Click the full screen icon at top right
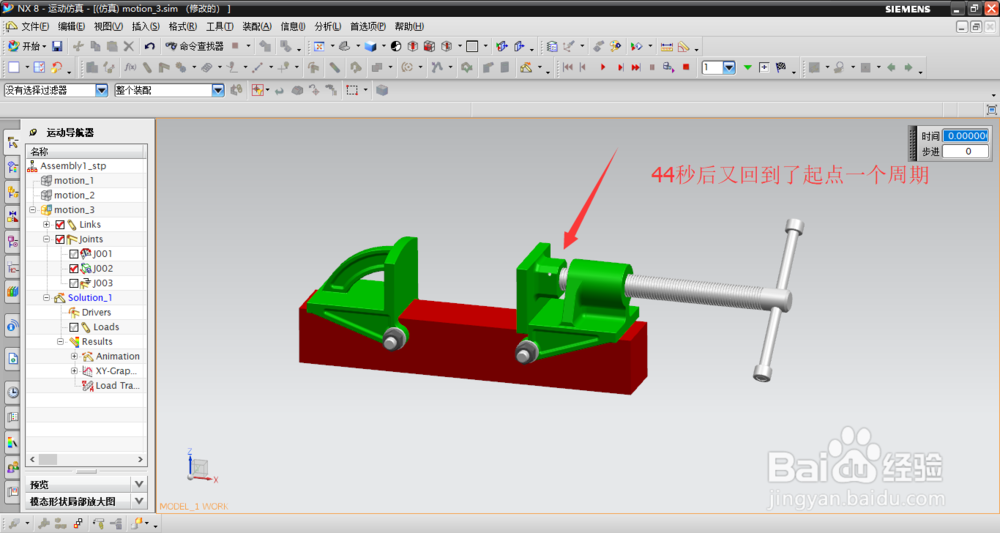The image size is (1000, 533). pyautogui.click(x=991, y=110)
